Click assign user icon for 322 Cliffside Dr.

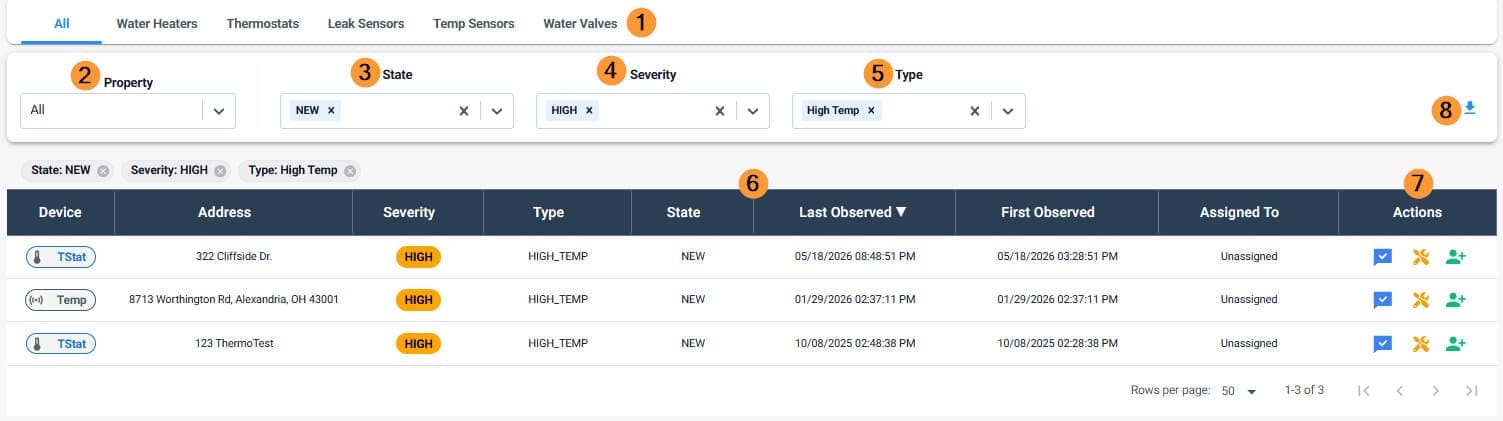pos(1456,257)
